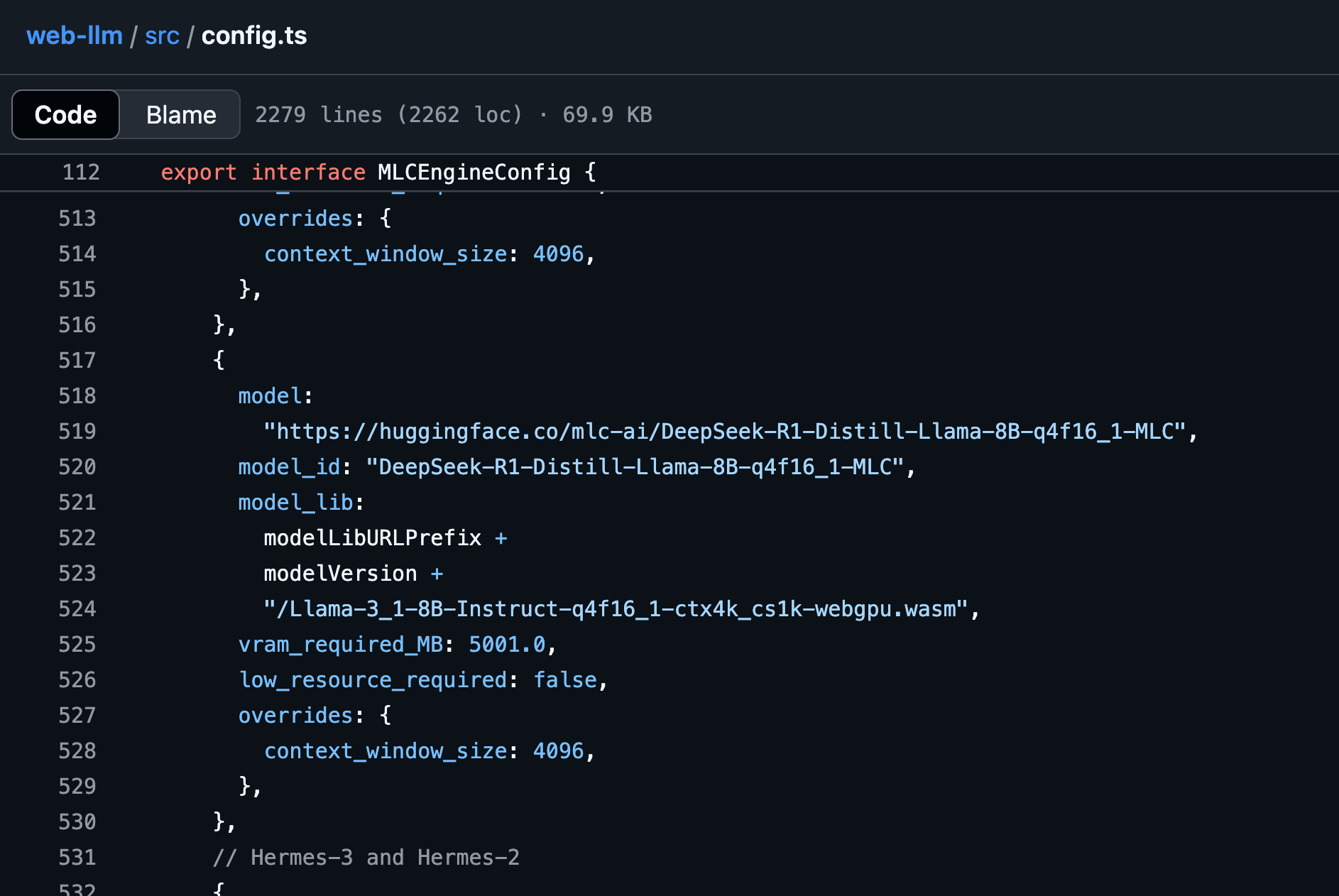Image resolution: width=1339 pixels, height=896 pixels.
Task: Click 'context_window_size' on line 528
Action: click(x=386, y=750)
